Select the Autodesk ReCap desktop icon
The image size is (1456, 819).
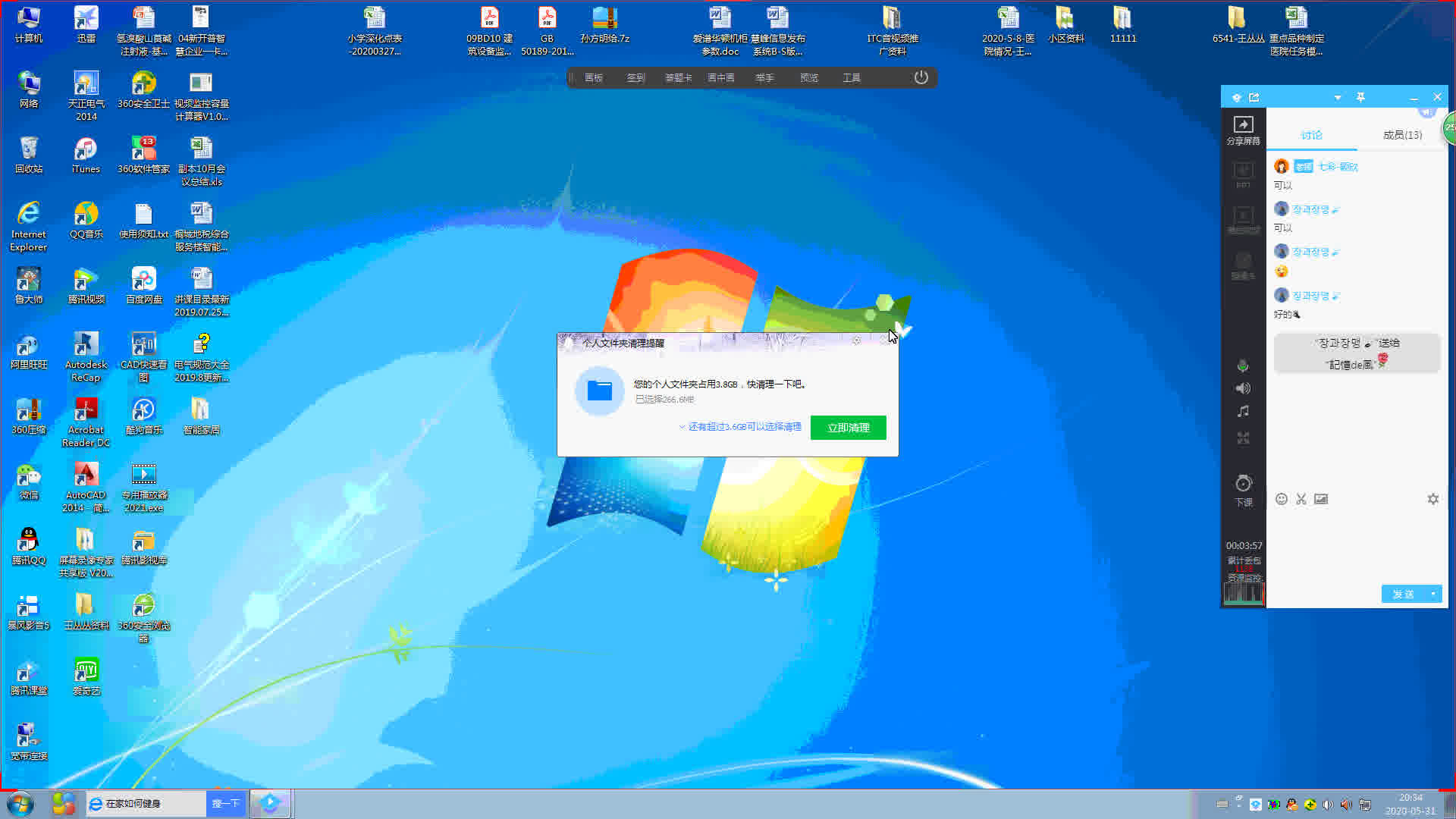tap(86, 356)
